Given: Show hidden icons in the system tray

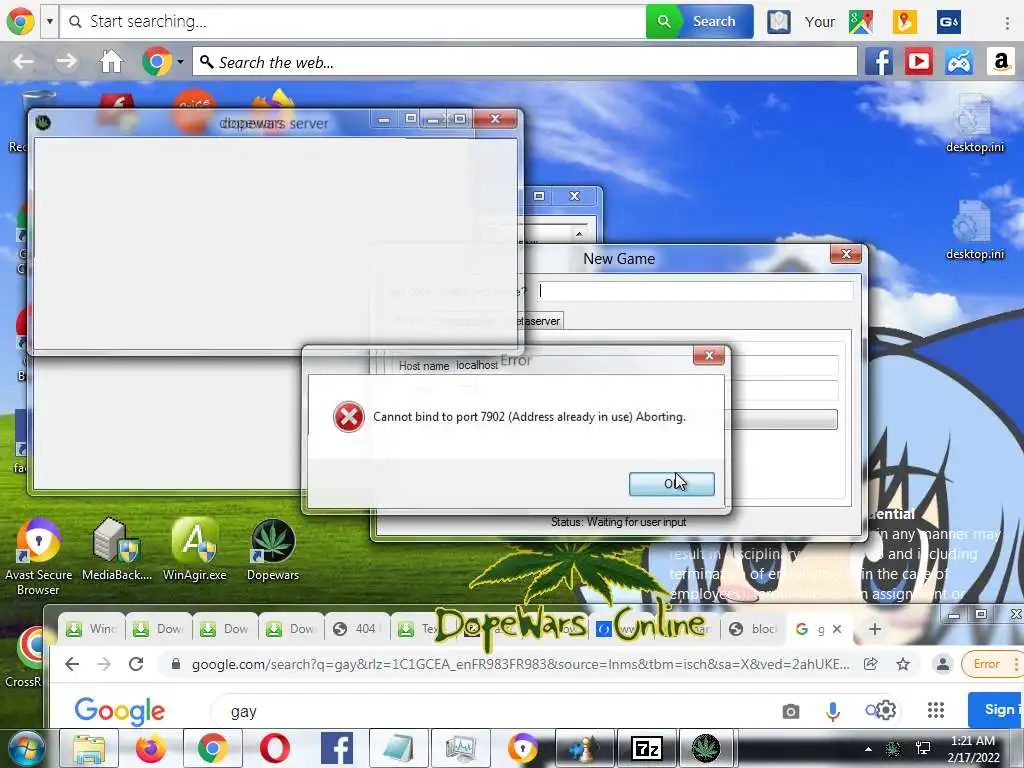Looking at the screenshot, I should pos(868,749).
